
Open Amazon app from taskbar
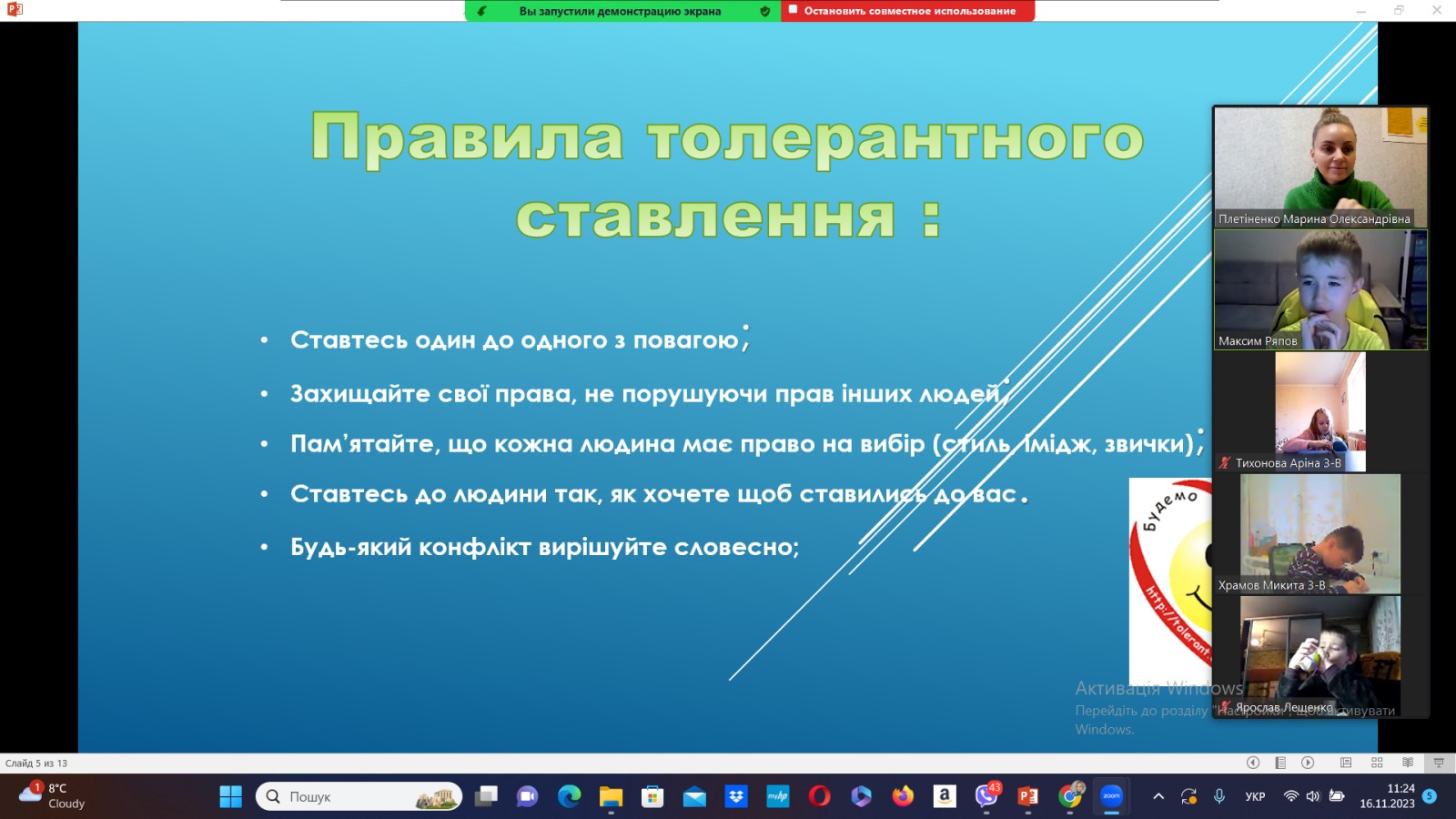pos(945,796)
